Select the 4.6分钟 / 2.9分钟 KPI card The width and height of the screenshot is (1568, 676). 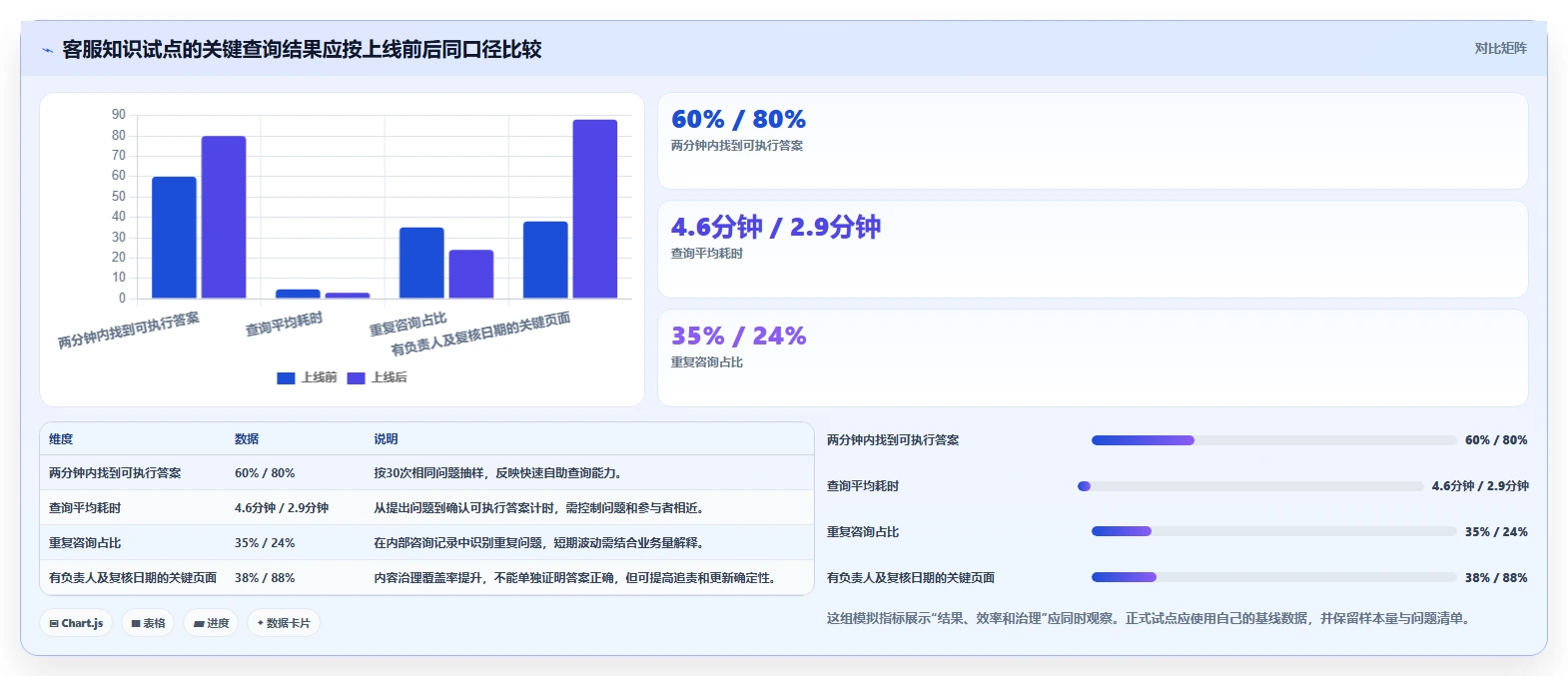point(1093,250)
